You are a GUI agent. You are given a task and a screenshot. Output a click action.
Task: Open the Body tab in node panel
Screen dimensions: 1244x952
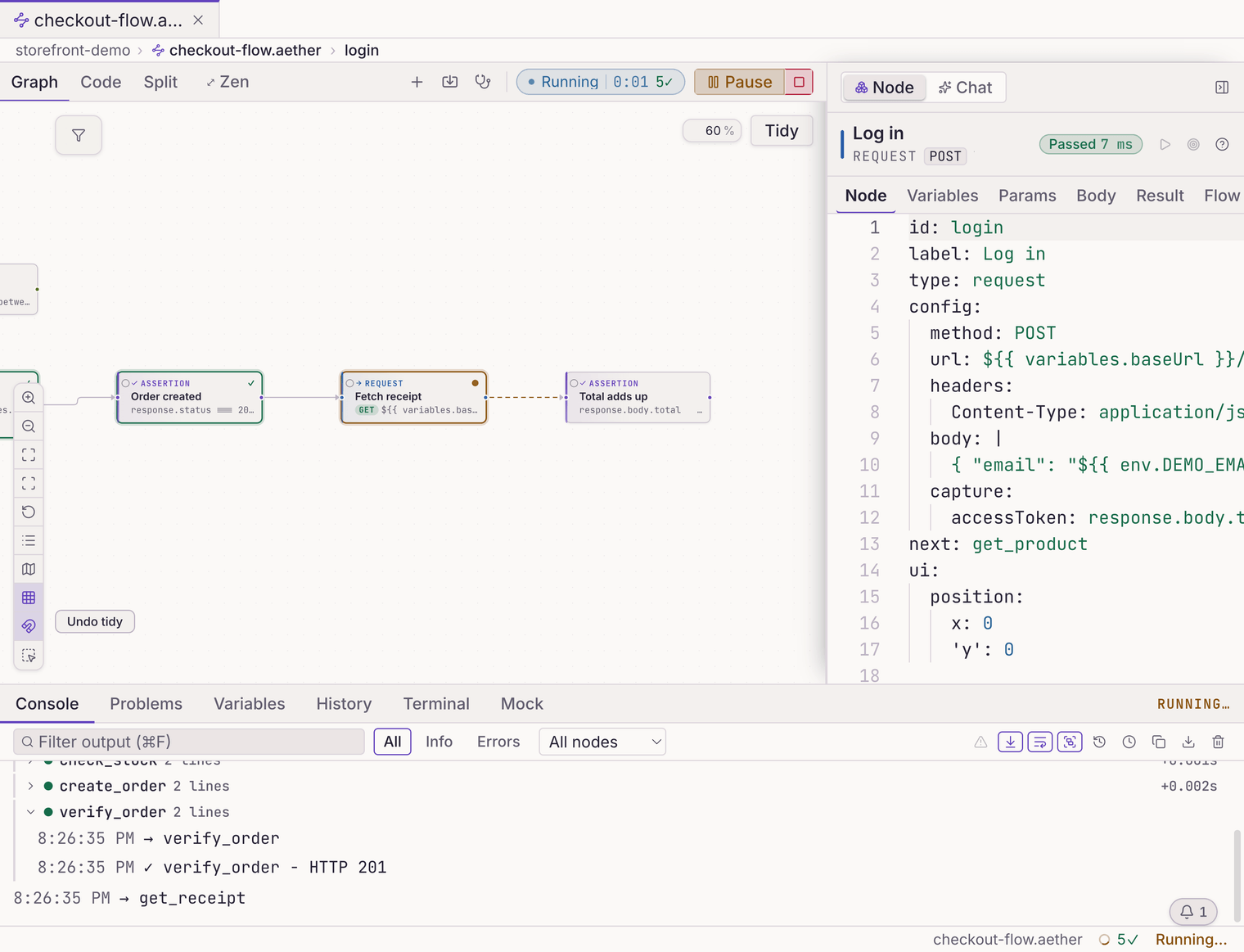1096,196
